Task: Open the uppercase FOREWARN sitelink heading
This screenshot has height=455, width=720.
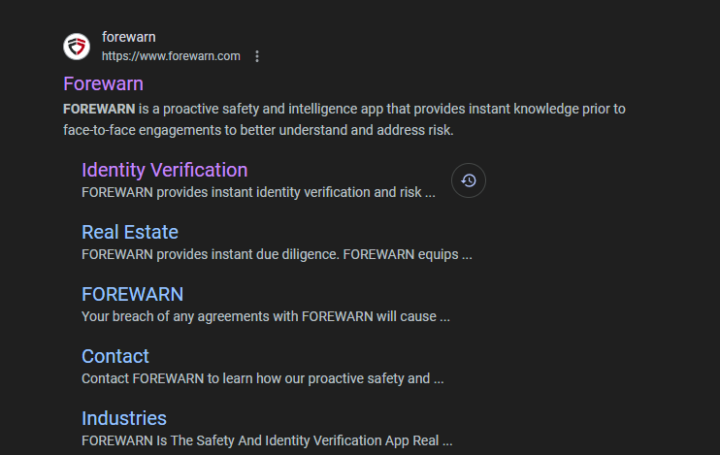Action: pos(132,294)
